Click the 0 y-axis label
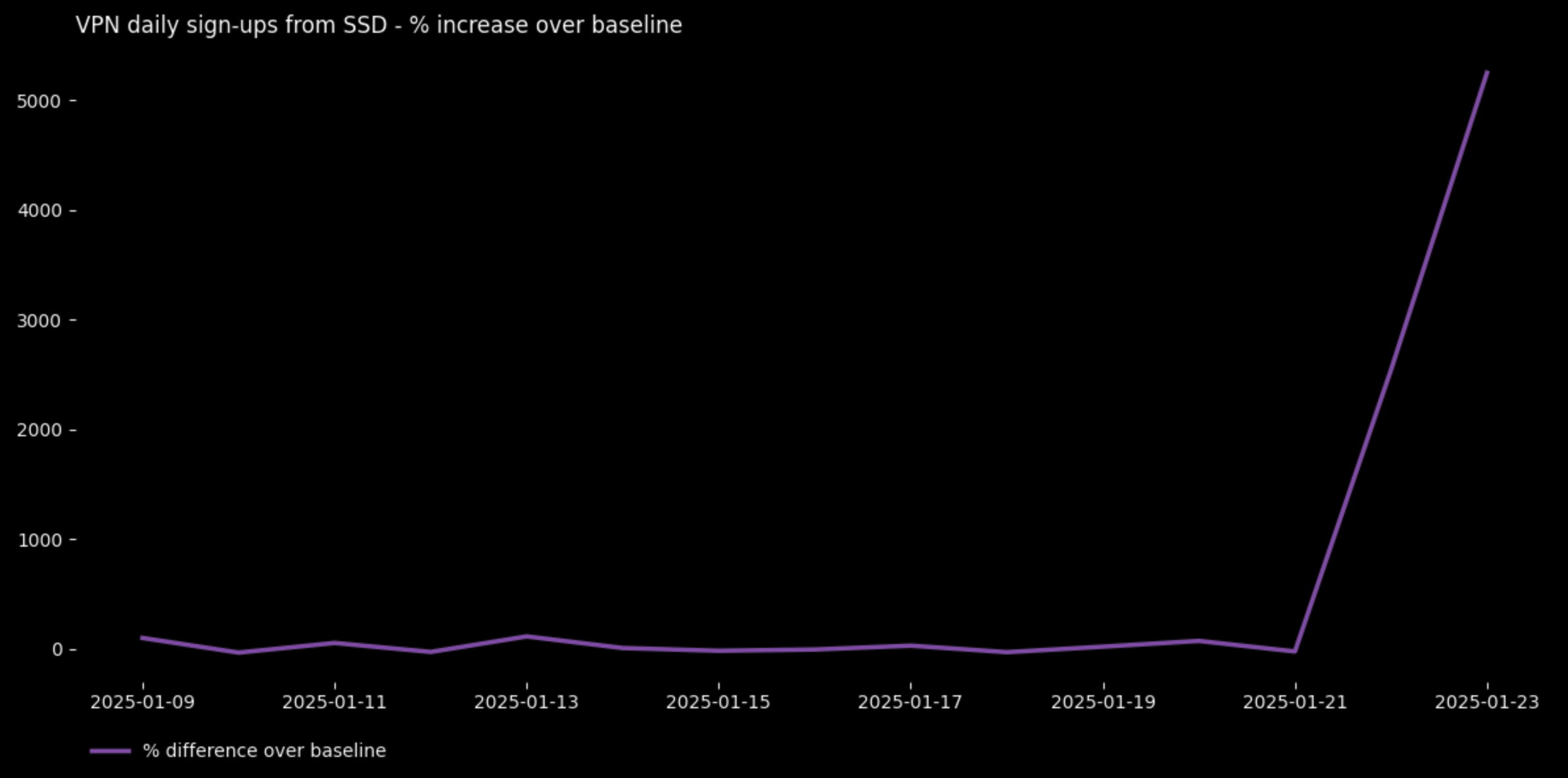The image size is (1568, 778). point(57,650)
